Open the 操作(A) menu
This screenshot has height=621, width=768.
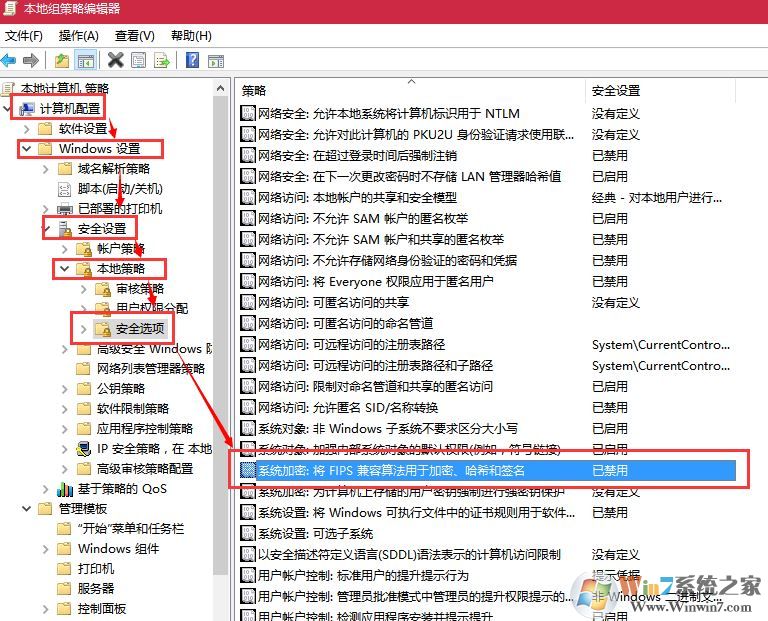pos(78,36)
